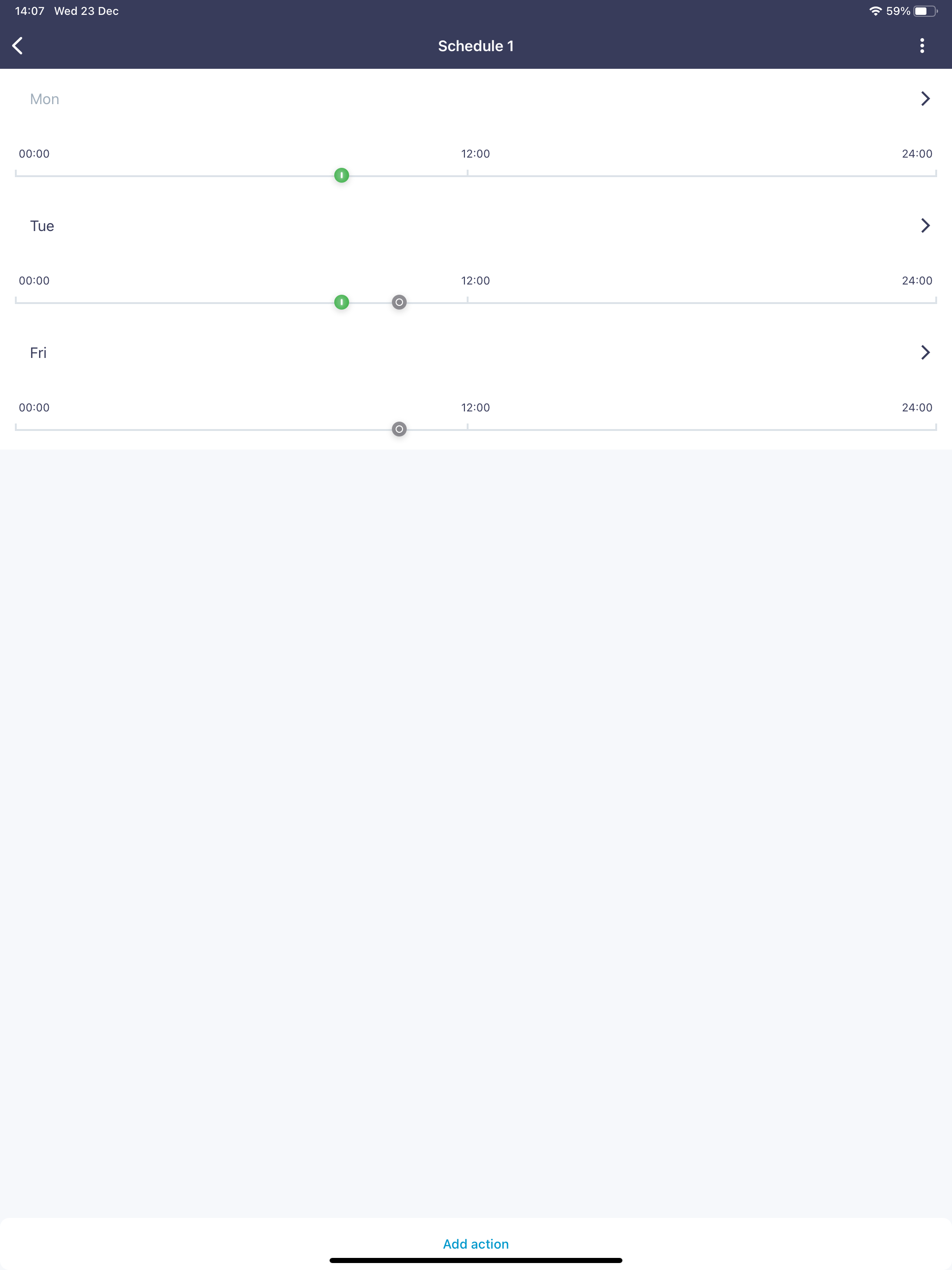Toggle the Tue schedule row
The height and width of the screenshot is (1270, 952).
tap(41, 225)
